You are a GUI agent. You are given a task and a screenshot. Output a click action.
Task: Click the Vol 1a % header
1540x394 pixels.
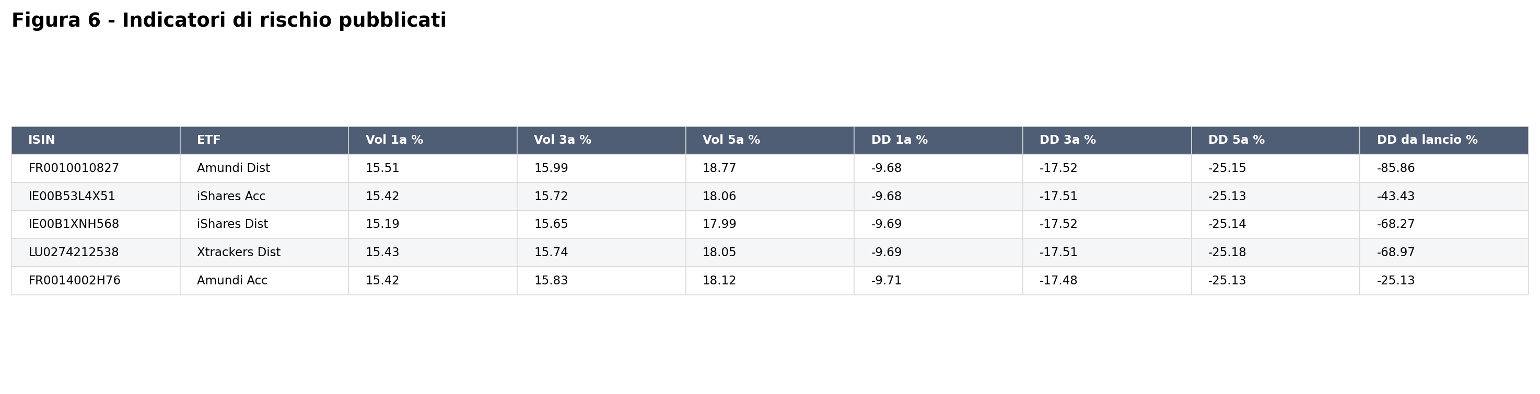coord(432,140)
